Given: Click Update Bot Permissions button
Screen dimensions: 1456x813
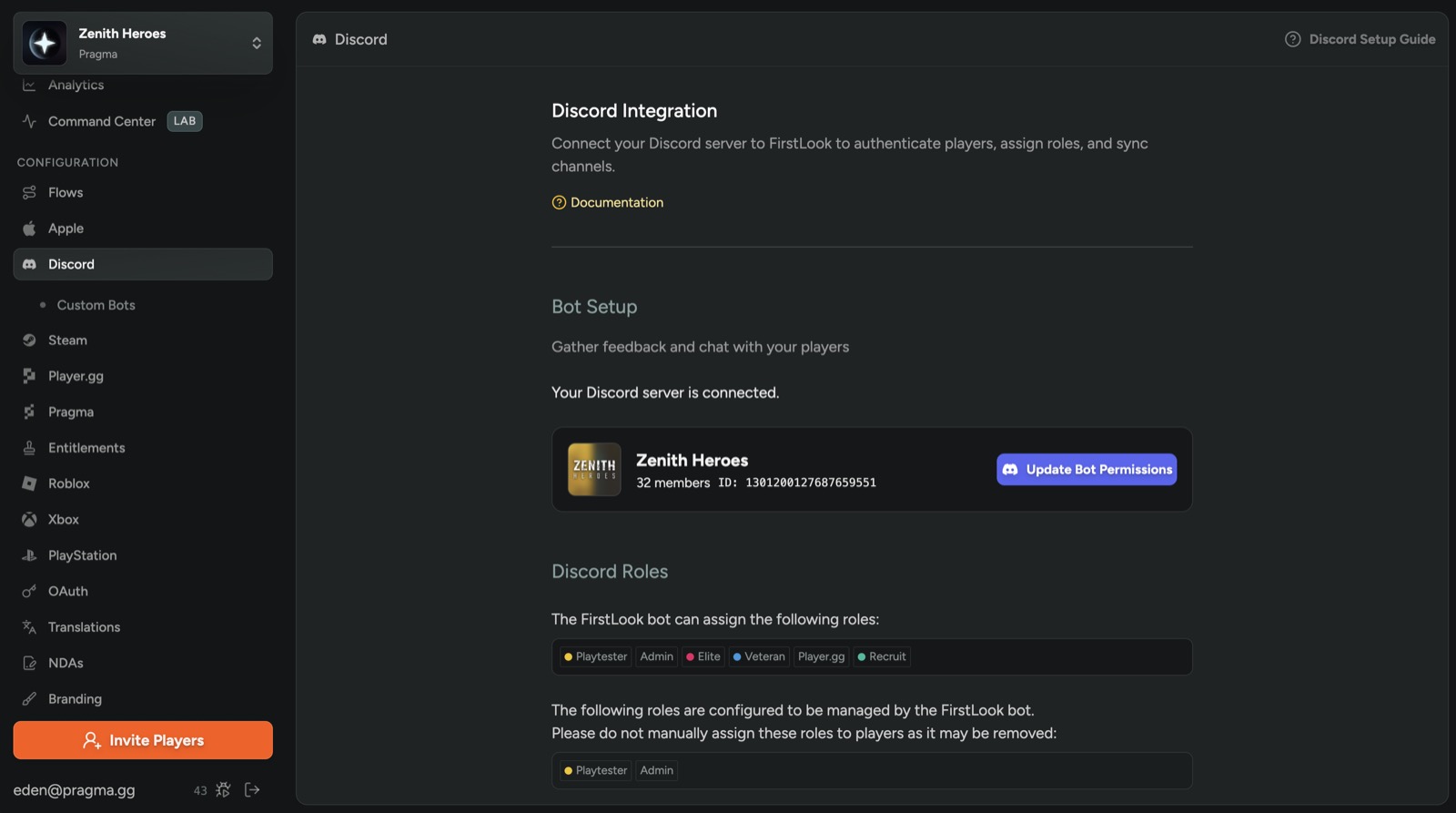Looking at the screenshot, I should coord(1087,470).
